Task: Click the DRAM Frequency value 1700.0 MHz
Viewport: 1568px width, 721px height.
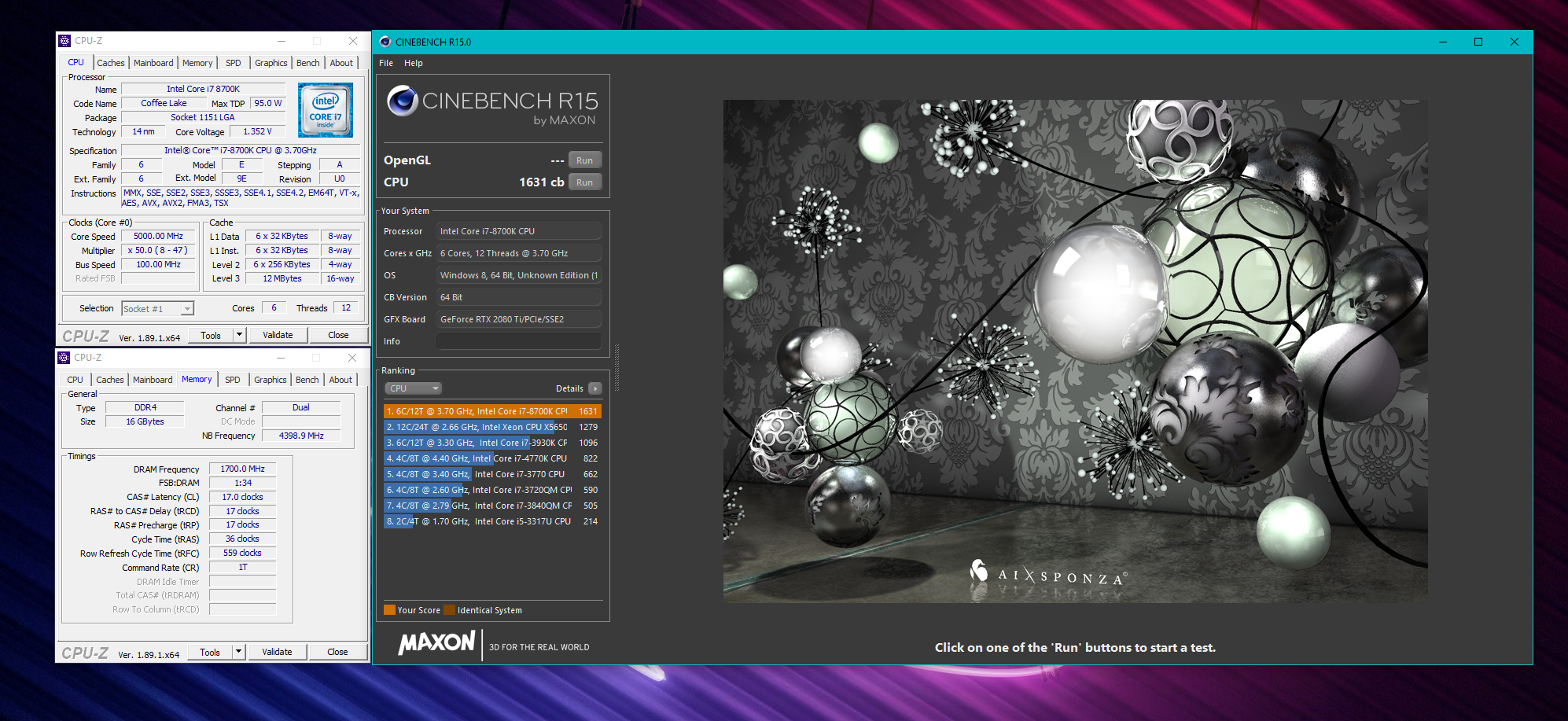Action: coord(242,469)
